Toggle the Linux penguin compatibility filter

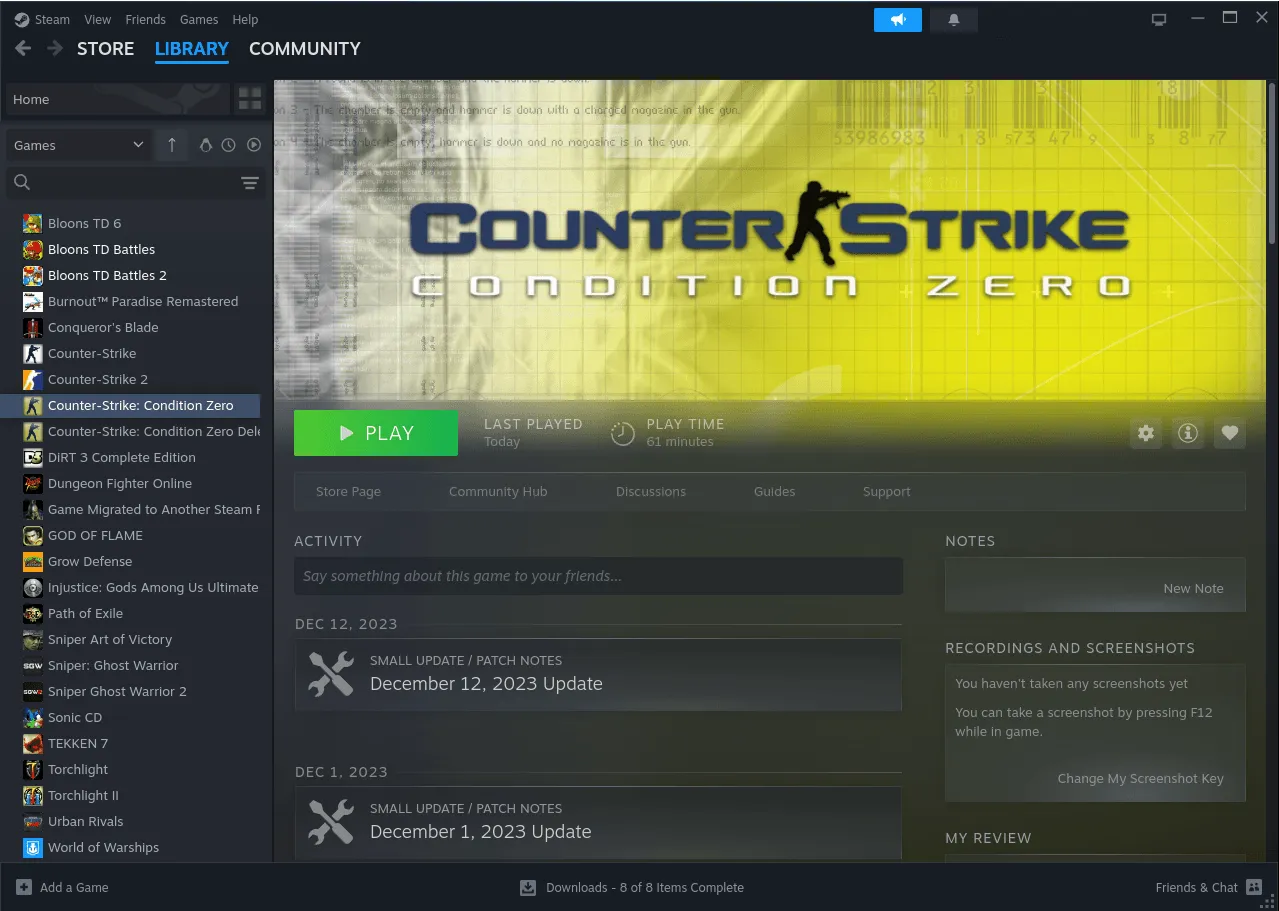pos(205,145)
